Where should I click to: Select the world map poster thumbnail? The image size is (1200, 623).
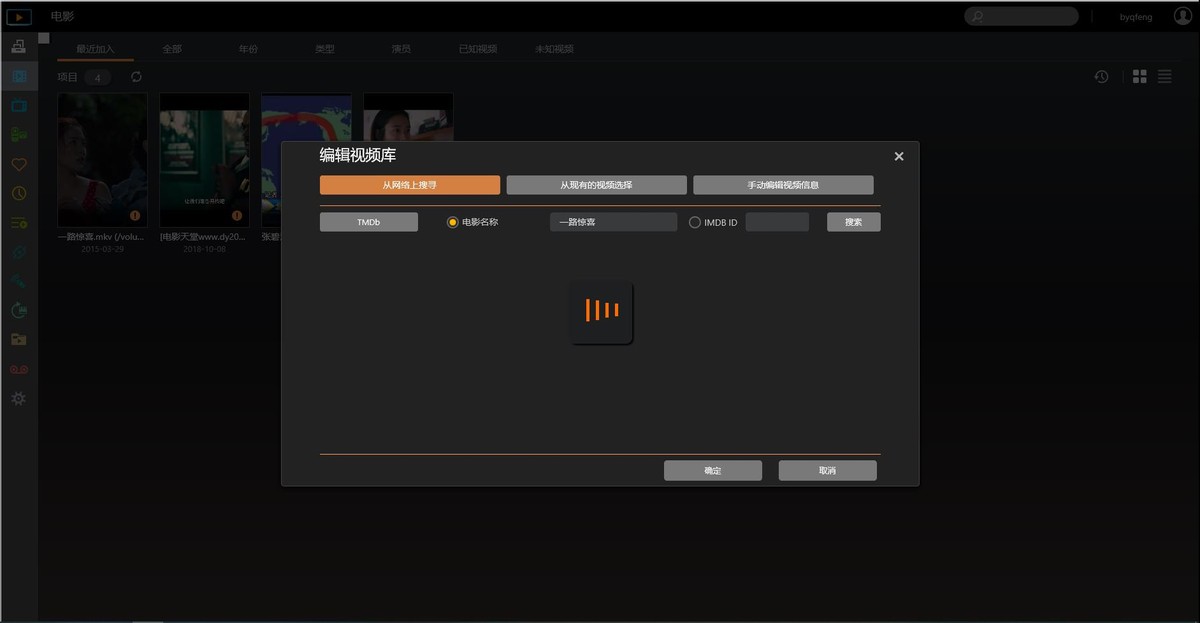[306, 117]
